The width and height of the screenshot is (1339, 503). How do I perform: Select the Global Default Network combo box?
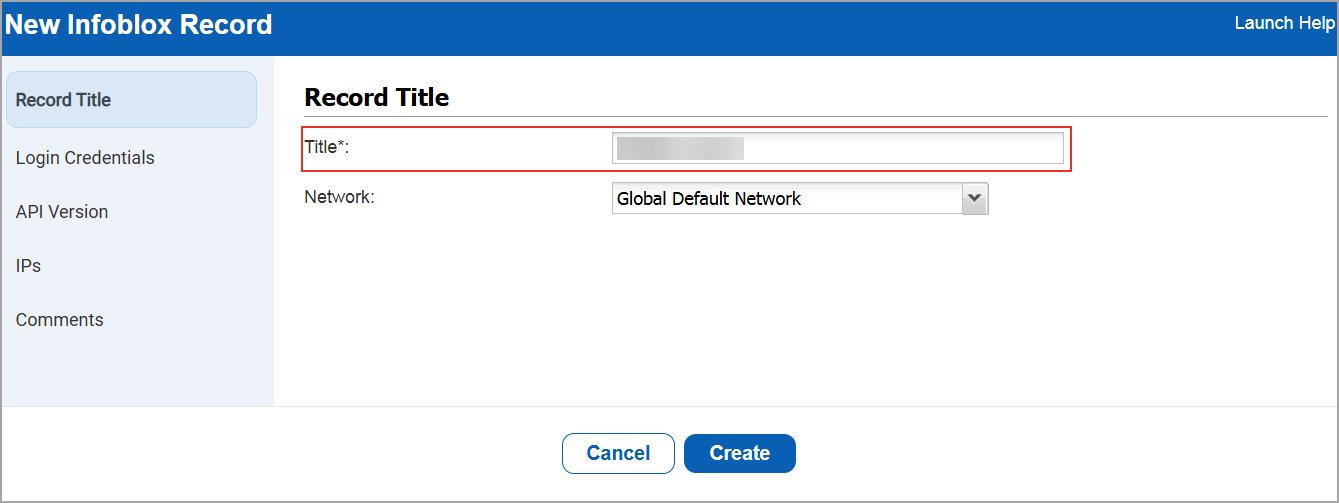(786, 198)
